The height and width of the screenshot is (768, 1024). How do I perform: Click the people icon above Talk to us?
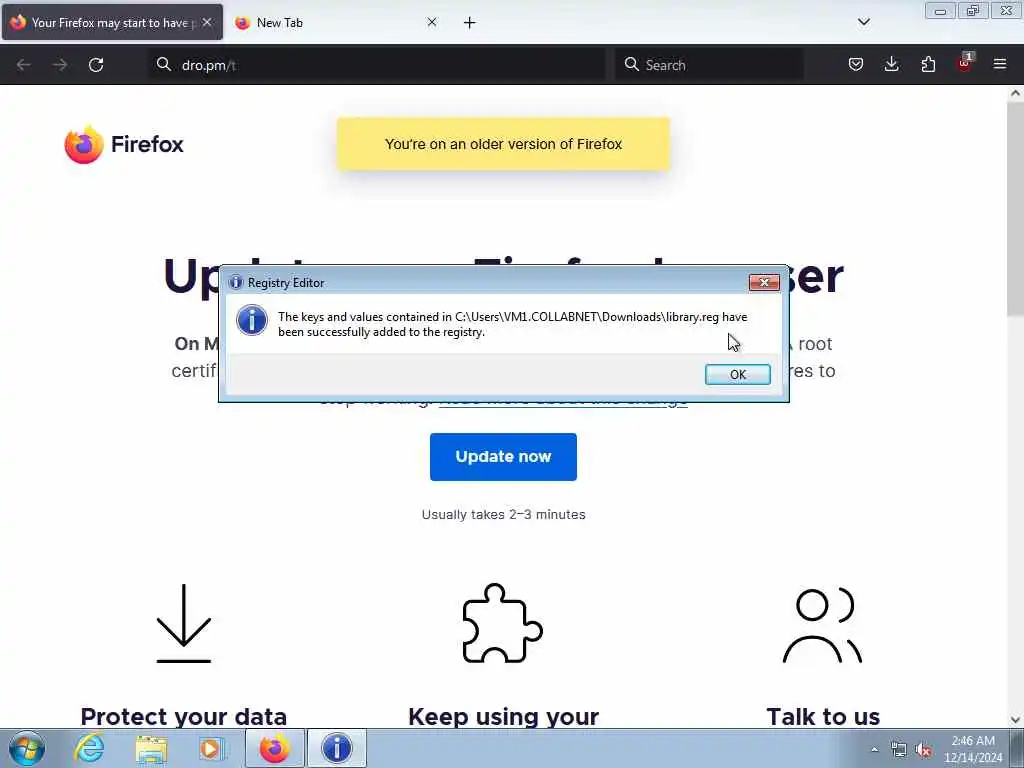coord(822,625)
